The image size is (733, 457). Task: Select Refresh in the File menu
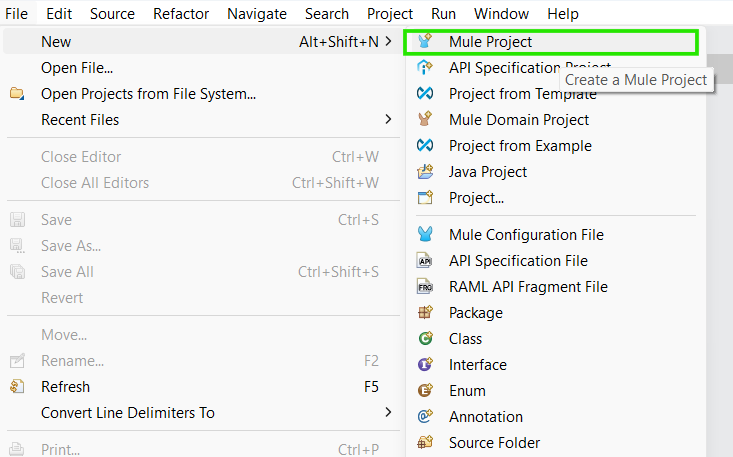[x=65, y=387]
